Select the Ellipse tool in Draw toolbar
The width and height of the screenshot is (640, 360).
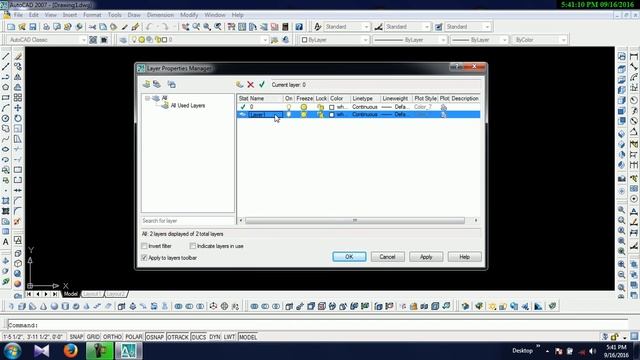pyautogui.click(x=6, y=149)
